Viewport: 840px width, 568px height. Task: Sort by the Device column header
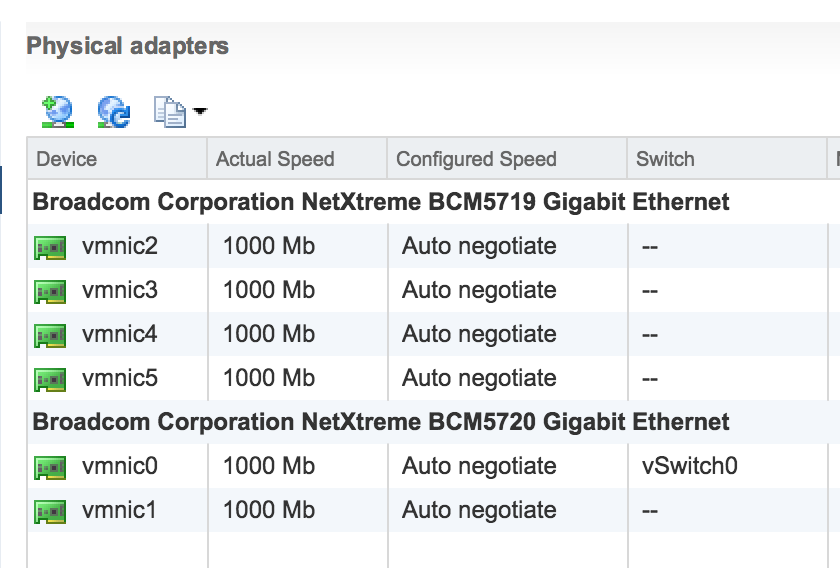pyautogui.click(x=117, y=159)
